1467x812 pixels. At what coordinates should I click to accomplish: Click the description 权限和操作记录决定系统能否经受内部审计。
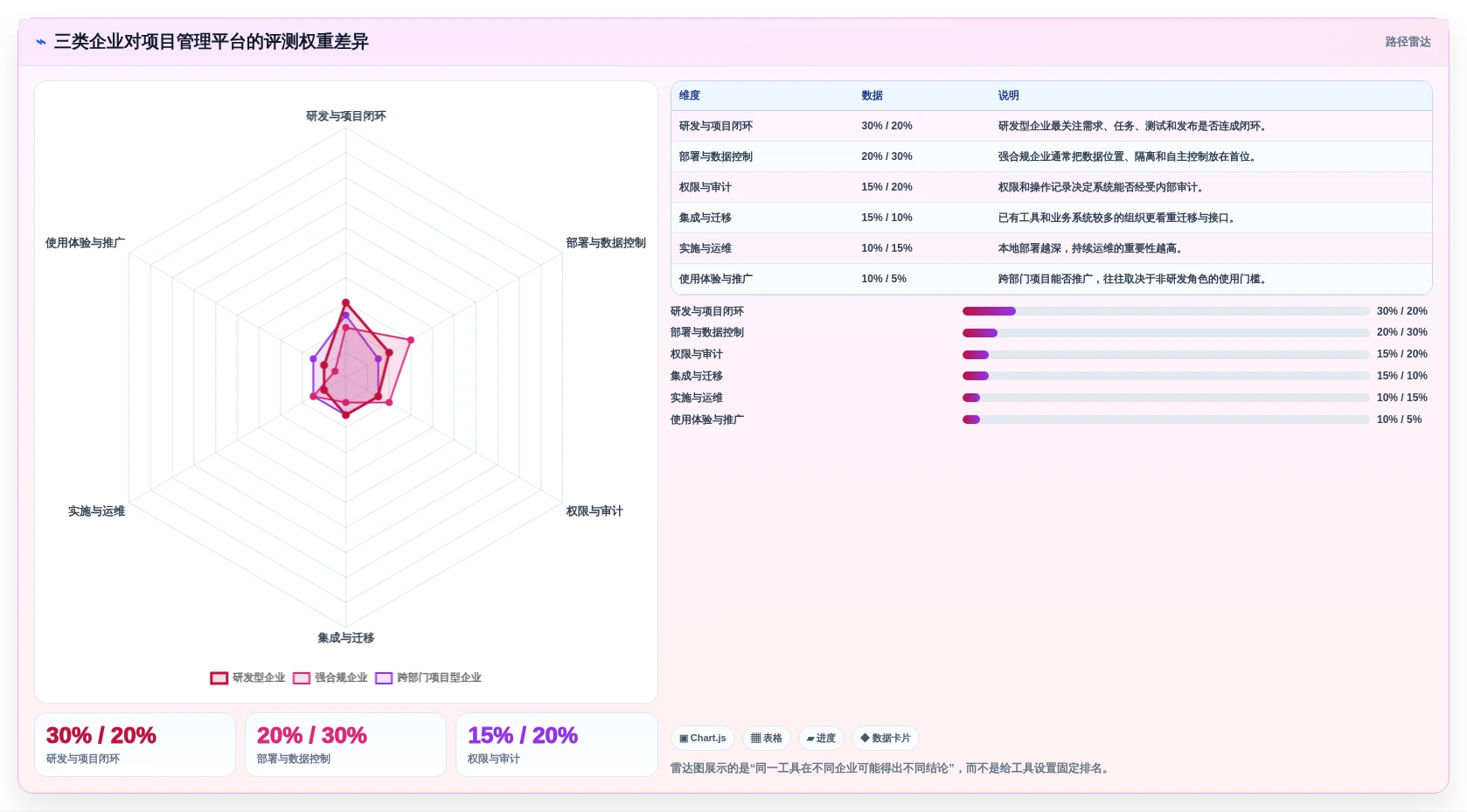1102,187
